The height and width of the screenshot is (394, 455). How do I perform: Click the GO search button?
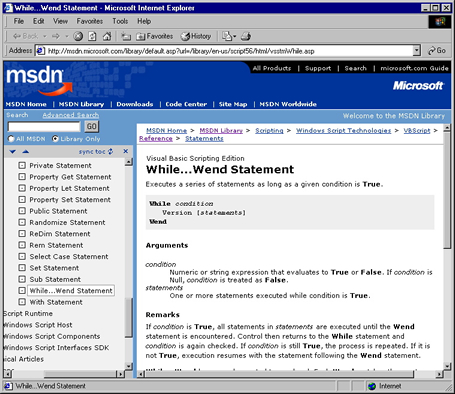91,126
